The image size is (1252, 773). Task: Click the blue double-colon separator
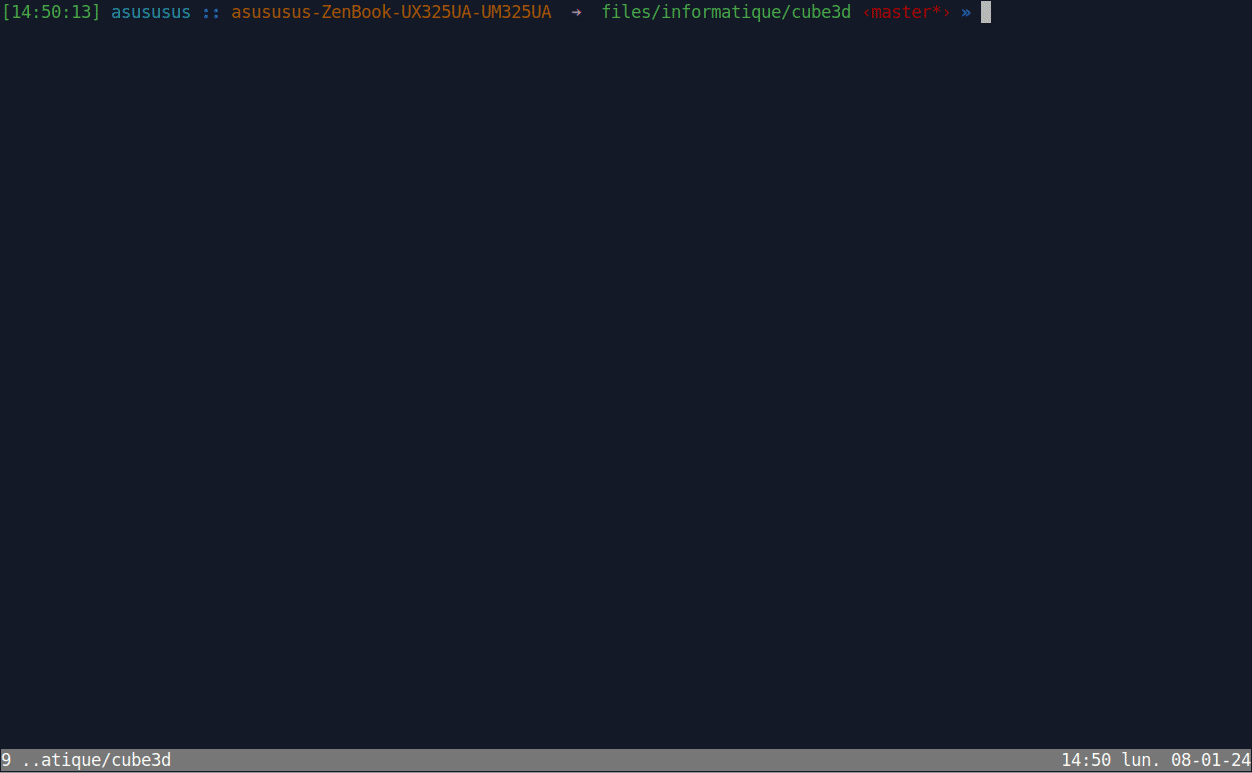(x=211, y=12)
